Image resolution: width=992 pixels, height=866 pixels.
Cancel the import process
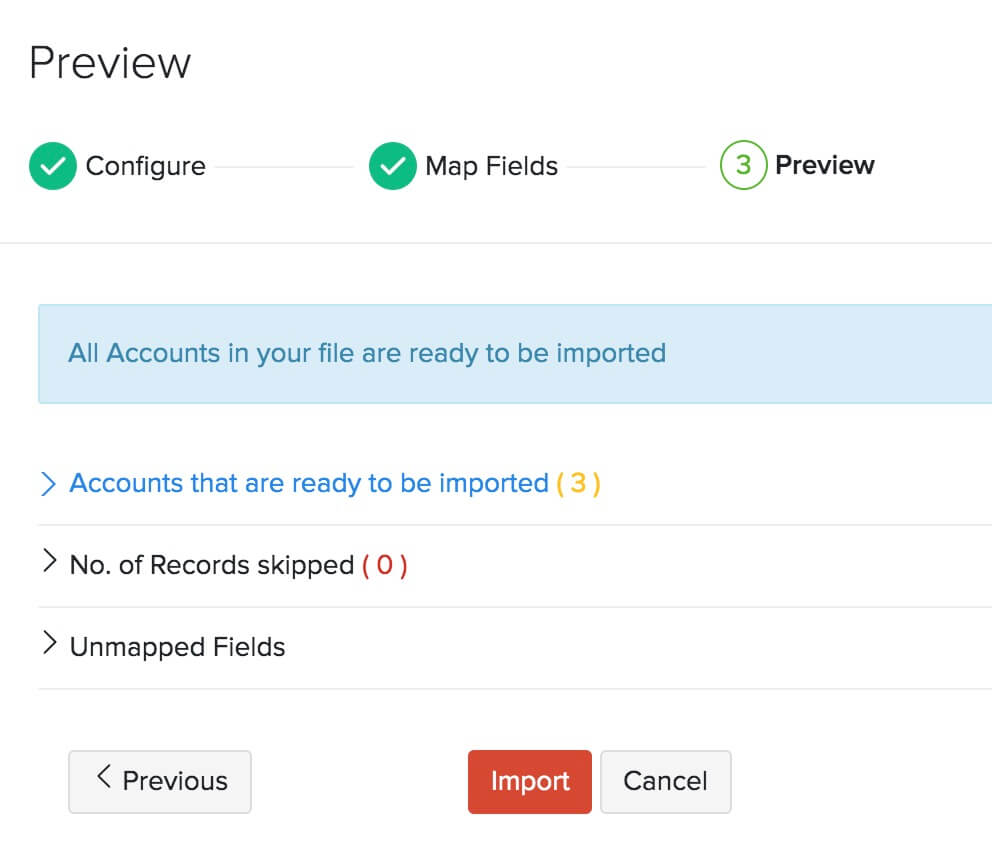point(666,781)
